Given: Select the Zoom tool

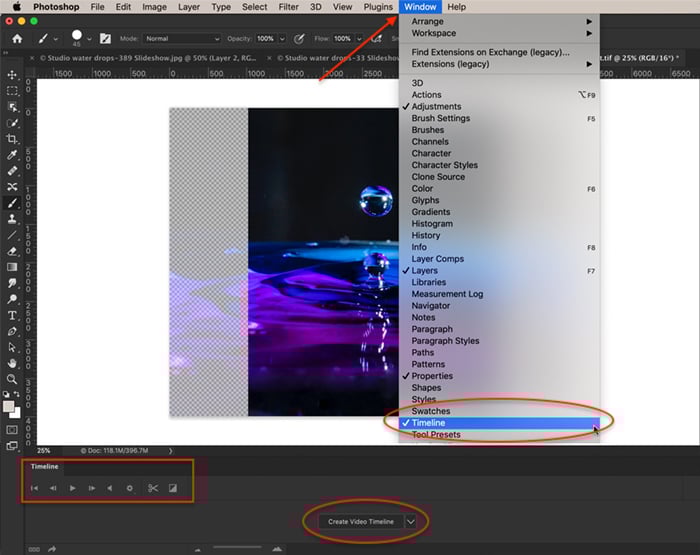Looking at the screenshot, I should tap(12, 380).
